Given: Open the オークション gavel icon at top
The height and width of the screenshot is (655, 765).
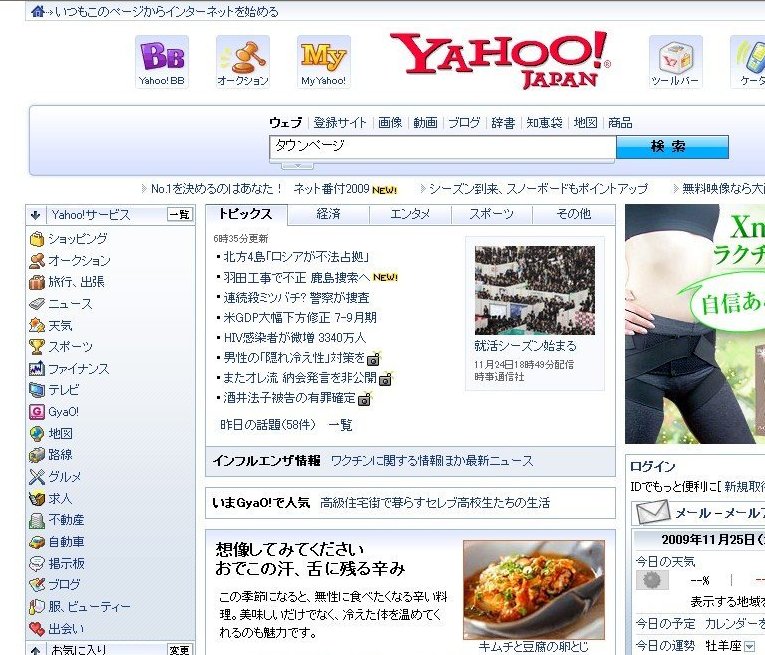Looking at the screenshot, I should coord(242,61).
